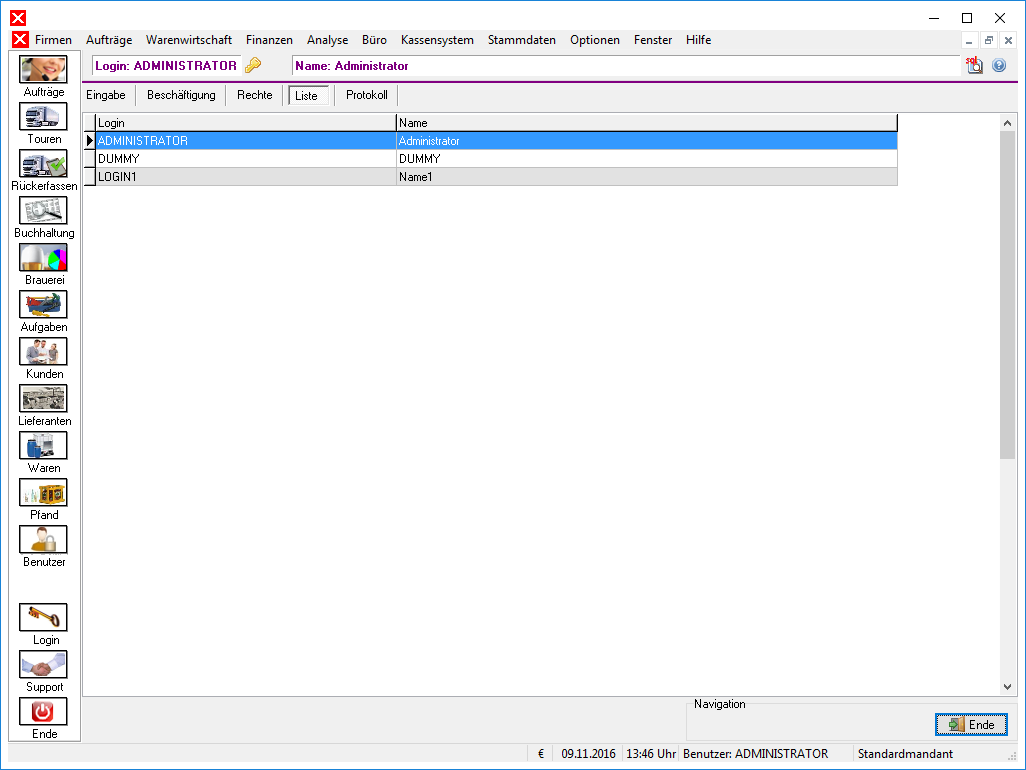Sort by the Name column header
Image resolution: width=1026 pixels, height=770 pixels.
(646, 123)
